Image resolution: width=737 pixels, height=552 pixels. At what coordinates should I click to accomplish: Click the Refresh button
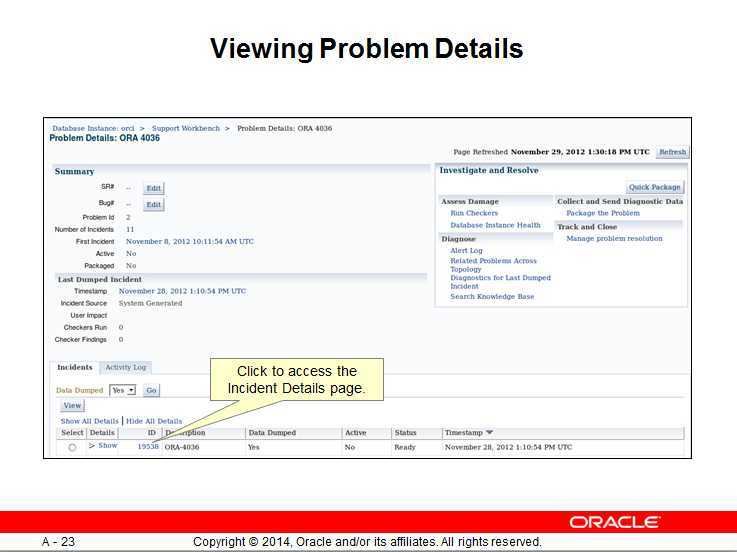(673, 152)
